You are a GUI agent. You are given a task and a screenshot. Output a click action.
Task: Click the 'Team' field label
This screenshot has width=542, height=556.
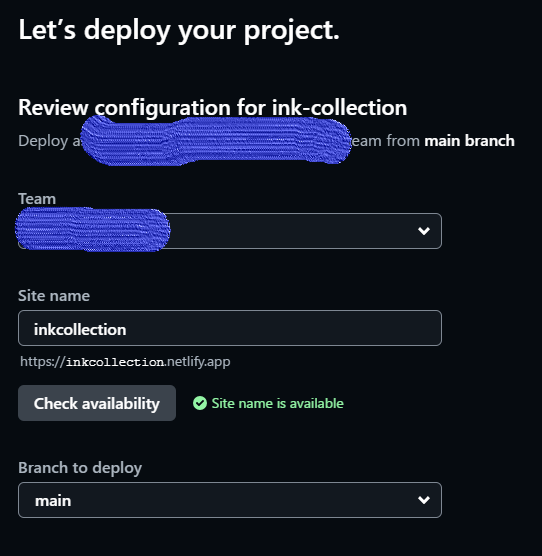coord(37,199)
